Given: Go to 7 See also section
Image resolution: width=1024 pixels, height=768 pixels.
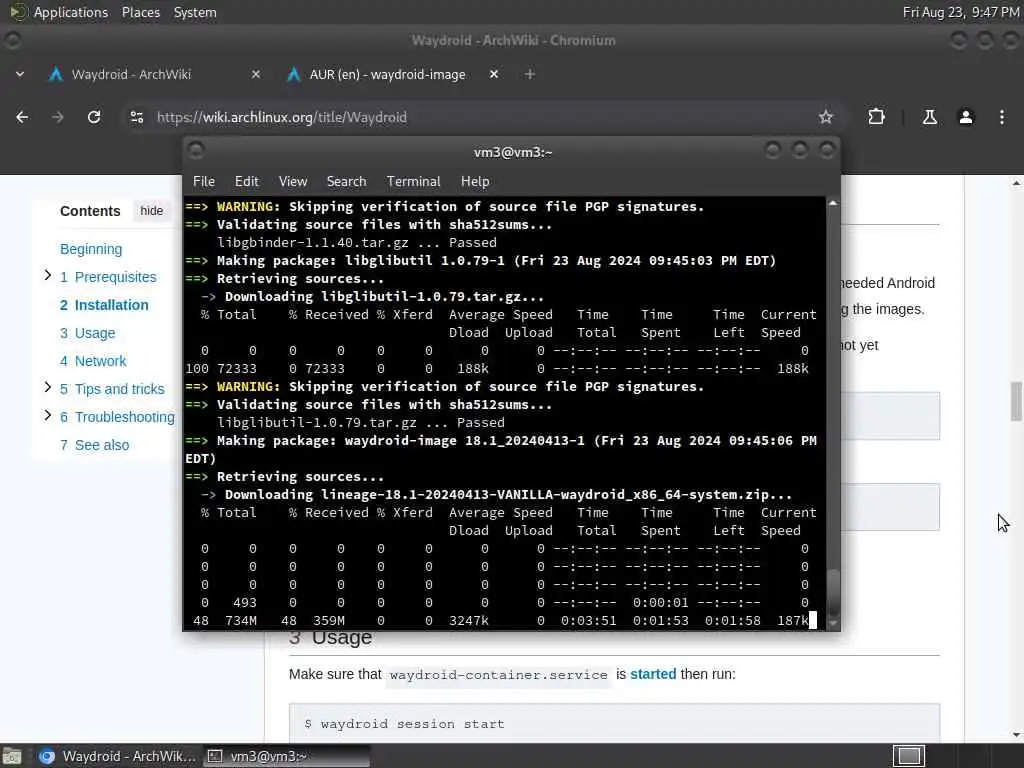Looking at the screenshot, I should [x=95, y=445].
